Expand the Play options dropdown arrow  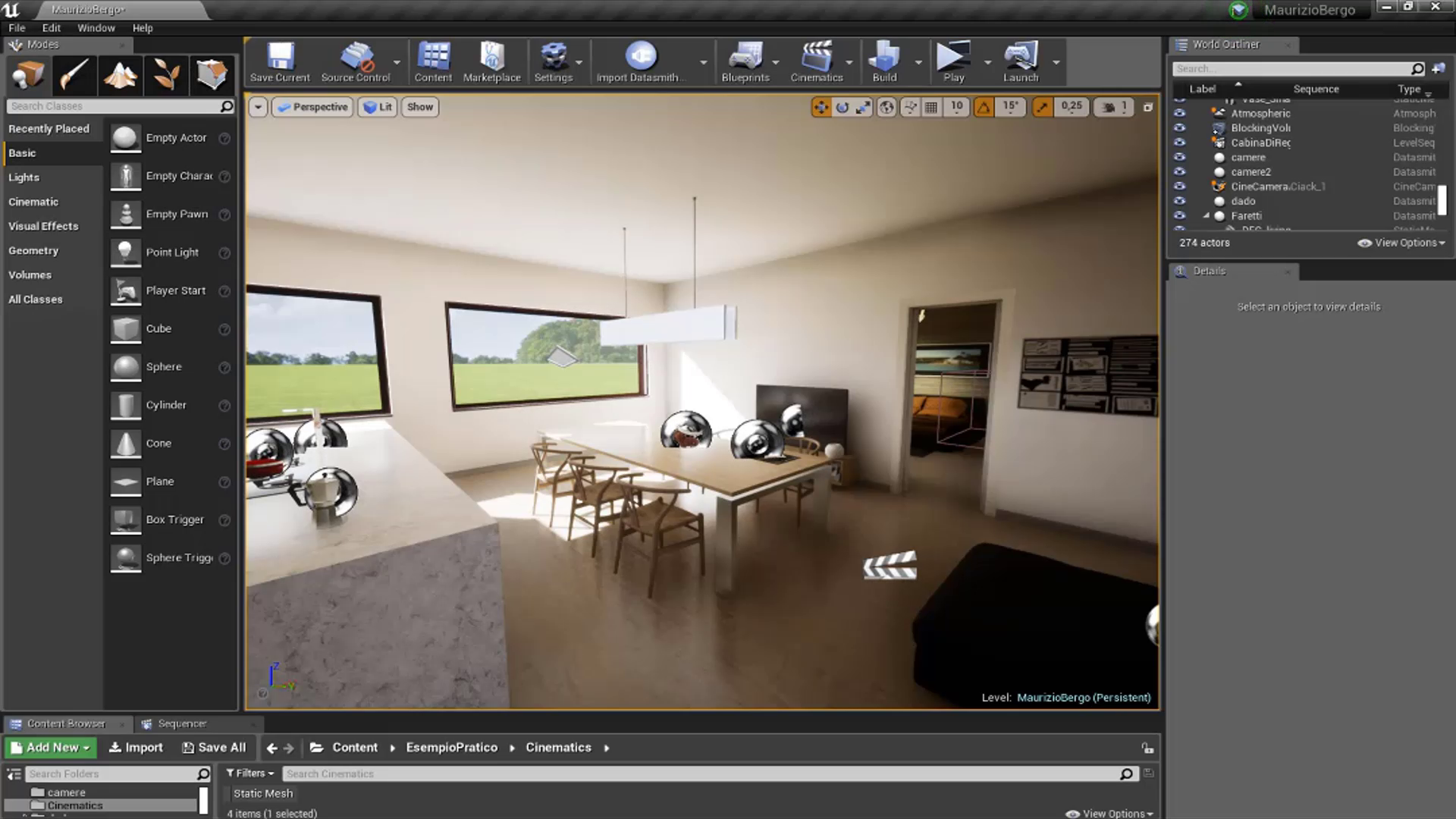click(x=987, y=62)
